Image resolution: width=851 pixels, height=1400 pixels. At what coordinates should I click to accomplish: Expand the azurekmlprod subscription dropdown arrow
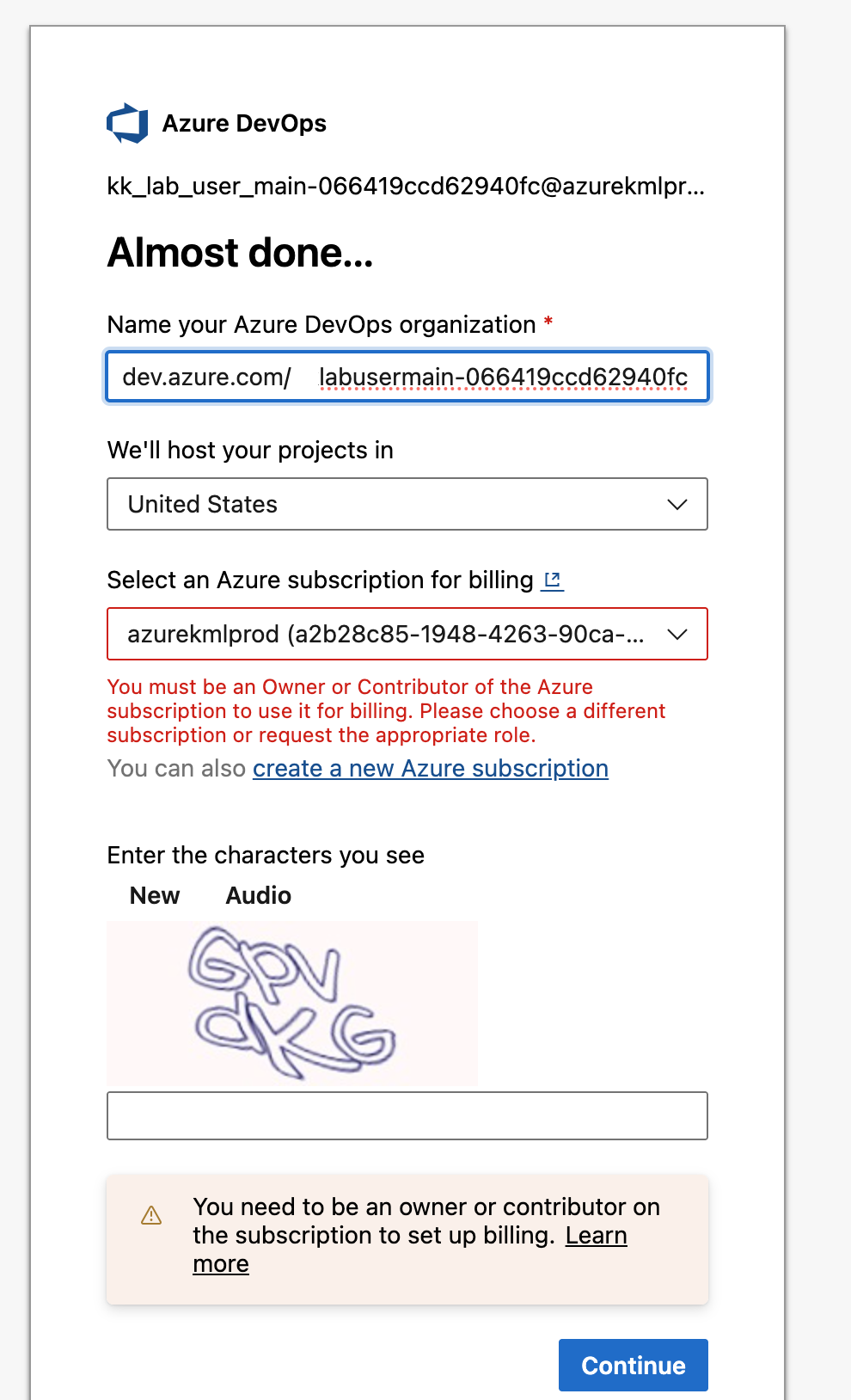click(677, 634)
